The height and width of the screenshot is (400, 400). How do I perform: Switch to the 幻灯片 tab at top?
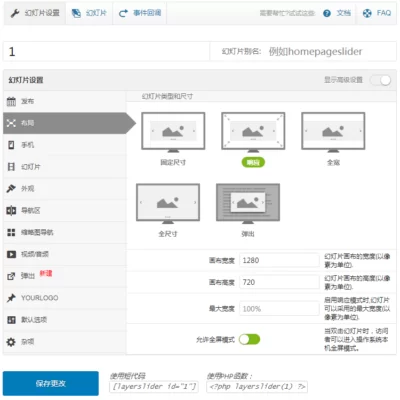(89, 13)
